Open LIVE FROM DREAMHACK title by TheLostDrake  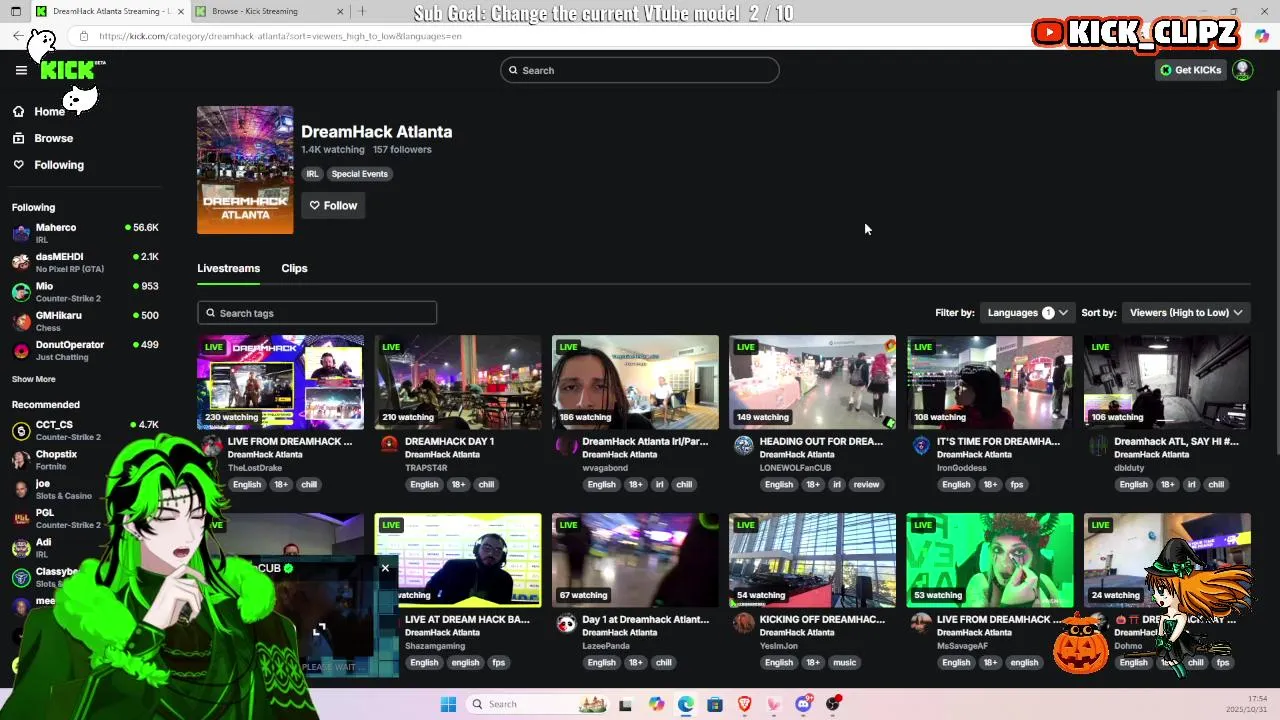tap(290, 441)
